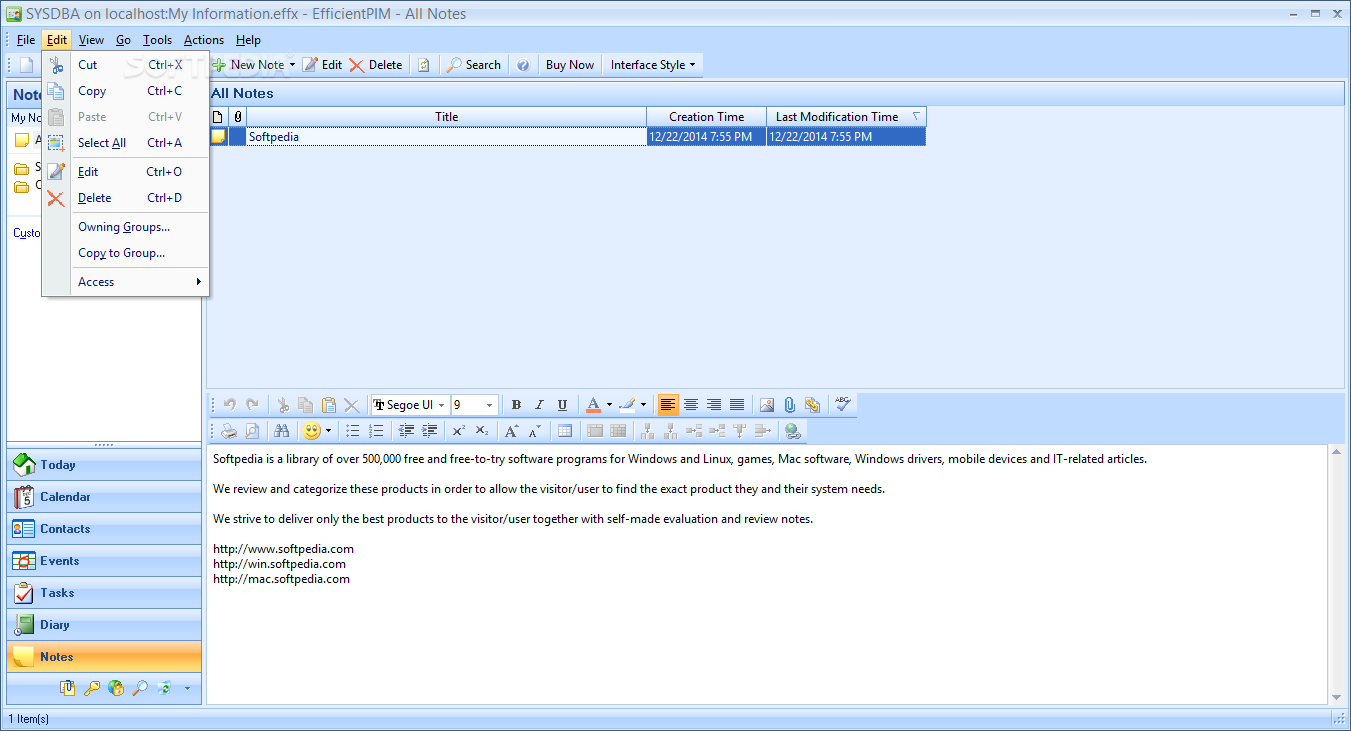This screenshot has height=731, width=1351.
Task: Increase font size with the grow font icon
Action: [511, 431]
